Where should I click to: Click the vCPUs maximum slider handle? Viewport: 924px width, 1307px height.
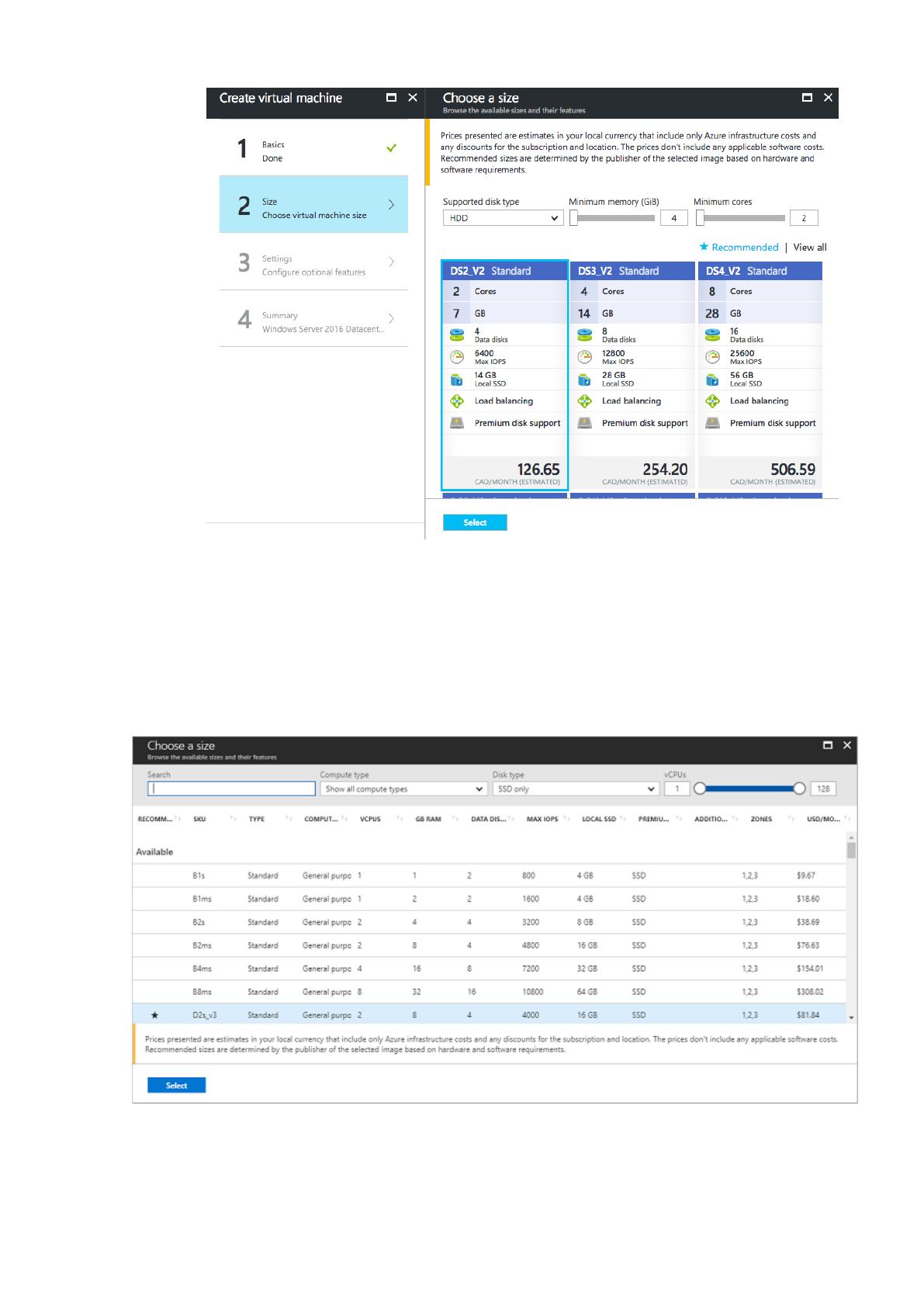click(799, 789)
